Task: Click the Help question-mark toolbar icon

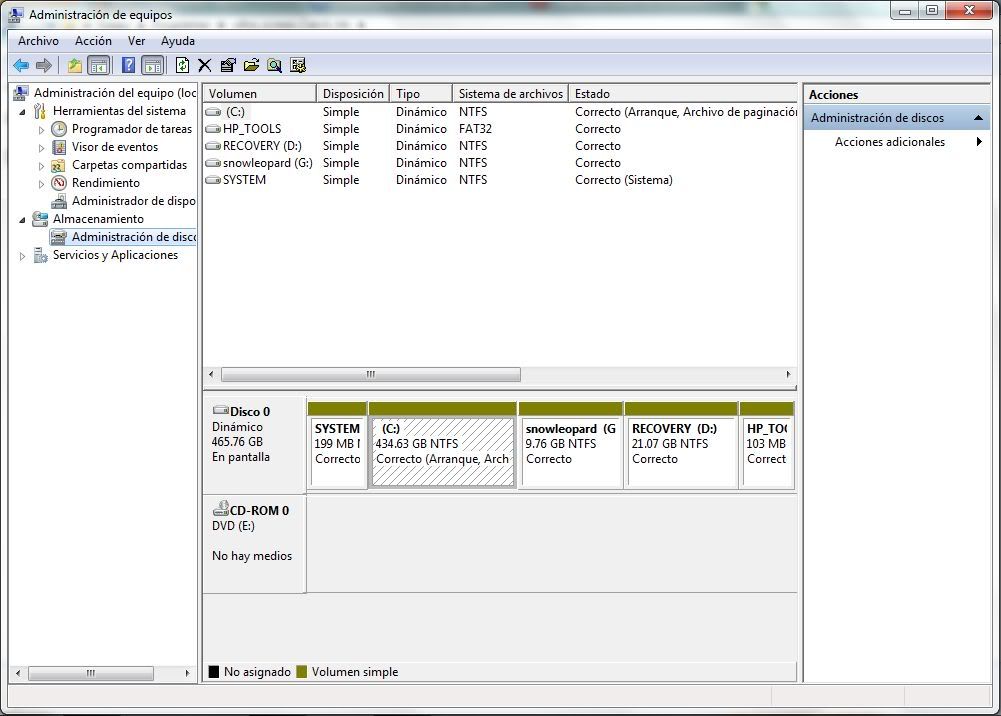Action: [128, 65]
